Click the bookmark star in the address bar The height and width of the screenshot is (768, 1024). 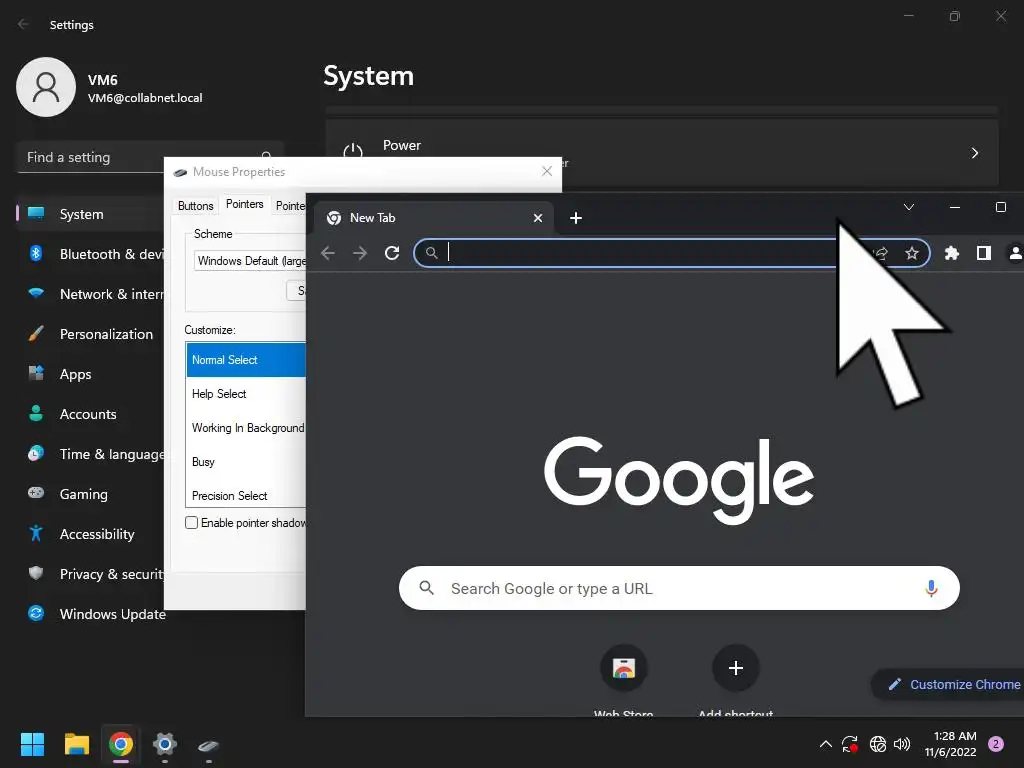[x=912, y=253]
